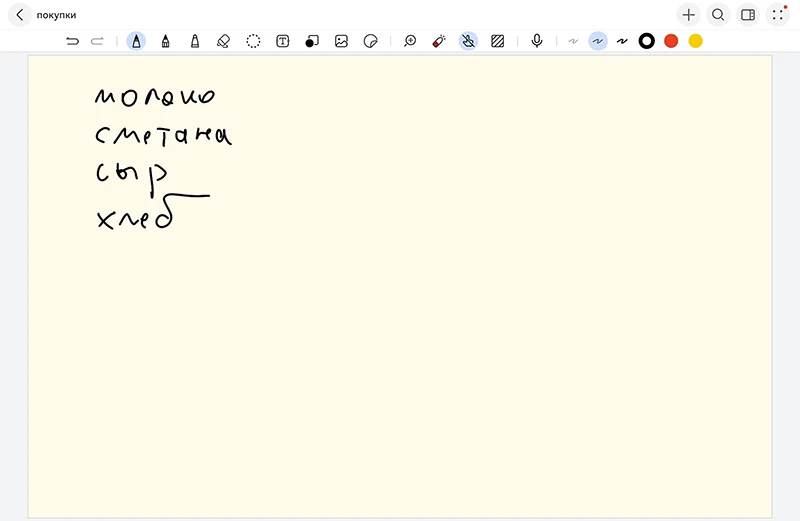Select the laser pointer tool

438,41
